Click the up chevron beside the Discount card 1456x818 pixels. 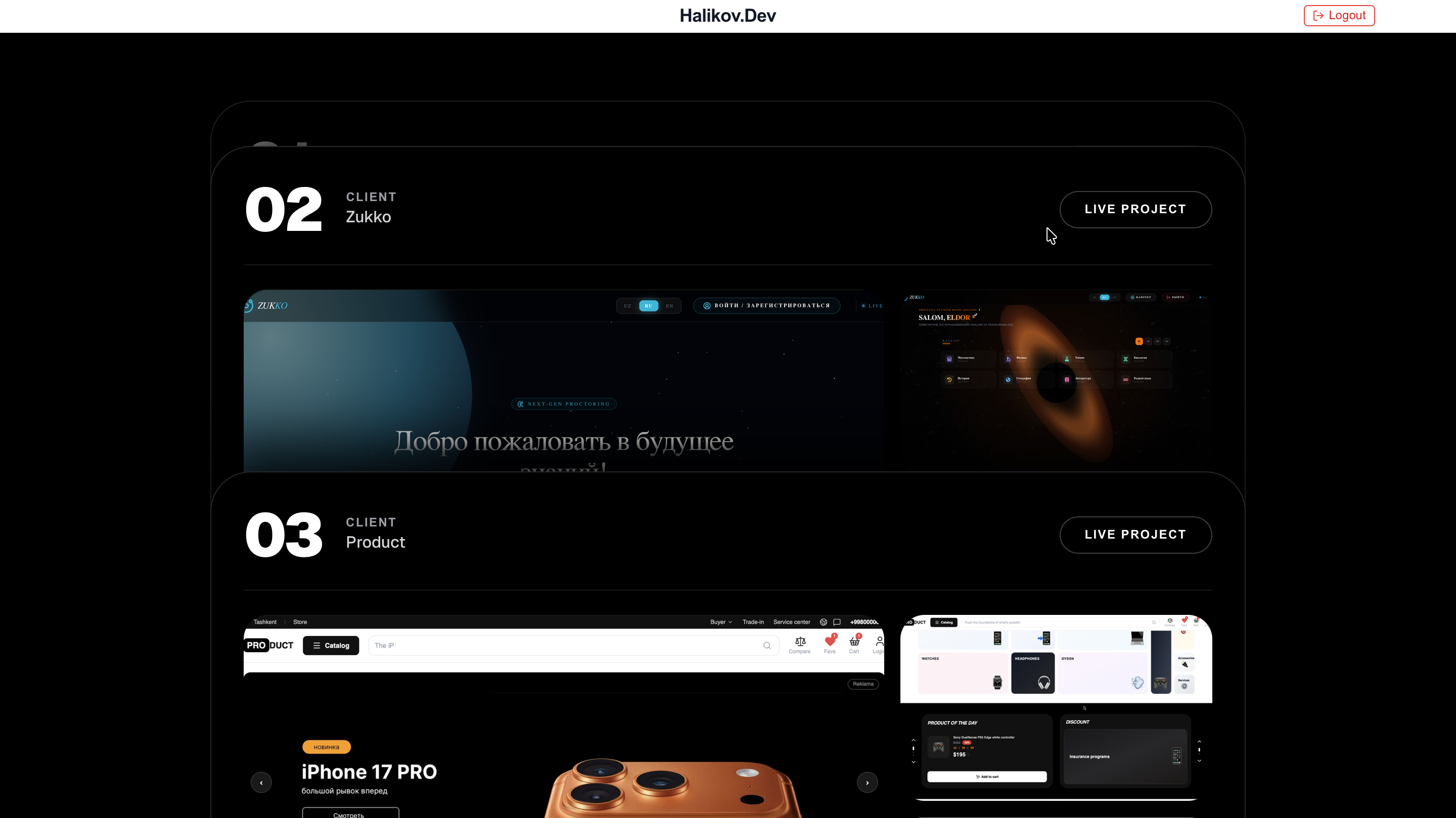1199,741
